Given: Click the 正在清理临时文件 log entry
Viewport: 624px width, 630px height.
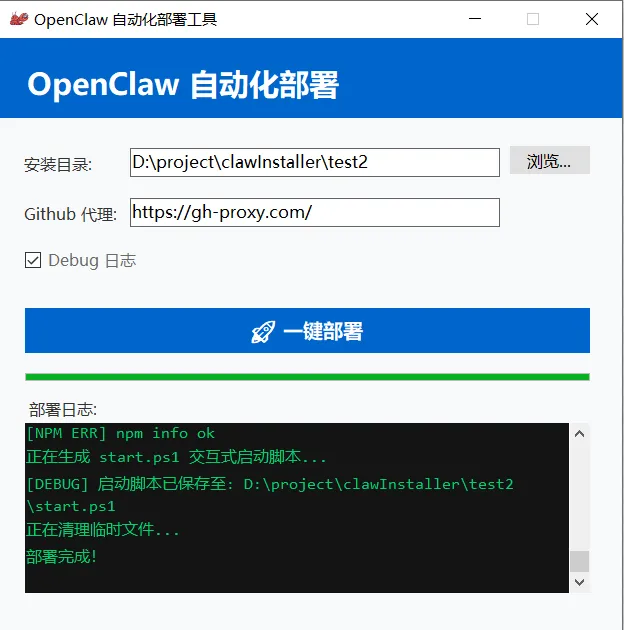Looking at the screenshot, I should (102, 530).
